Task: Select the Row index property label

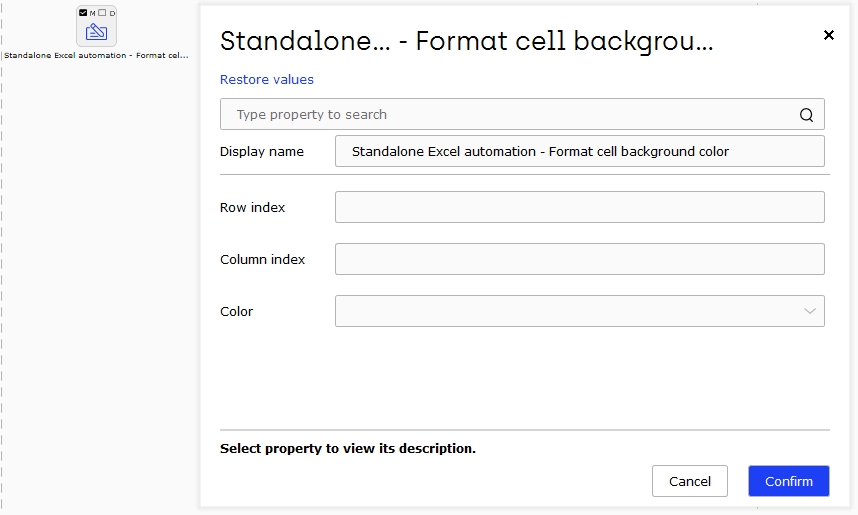Action: click(252, 207)
